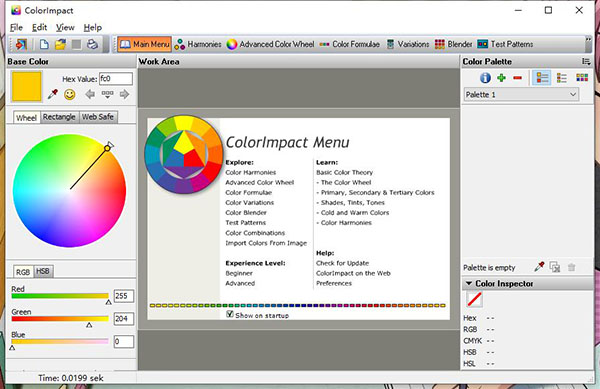Open the Color Harmonies link
Viewport: 600px width, 389px height.
pyautogui.click(x=251, y=173)
